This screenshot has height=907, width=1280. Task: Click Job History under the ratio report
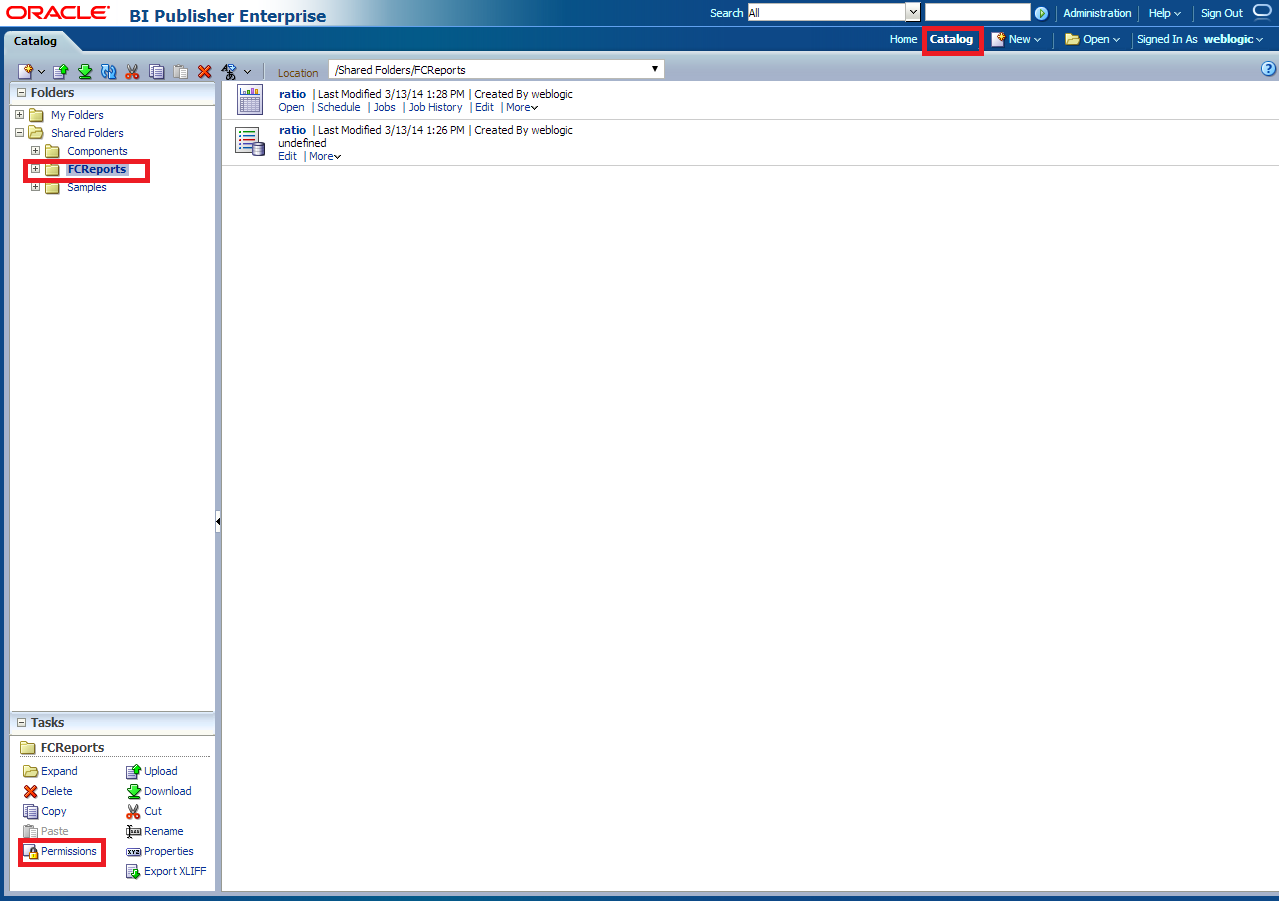coord(436,107)
